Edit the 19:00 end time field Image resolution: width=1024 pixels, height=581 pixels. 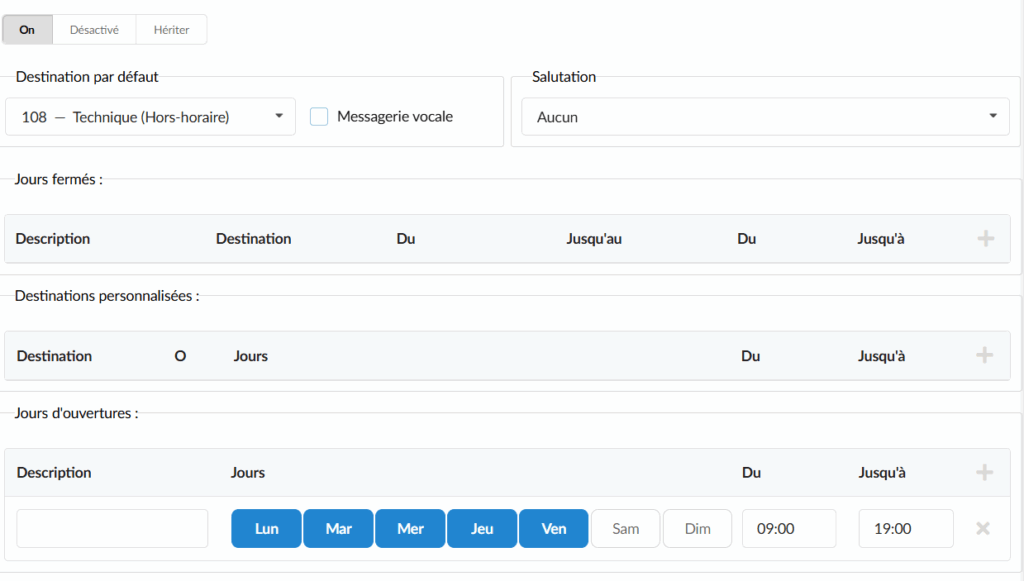(x=906, y=528)
